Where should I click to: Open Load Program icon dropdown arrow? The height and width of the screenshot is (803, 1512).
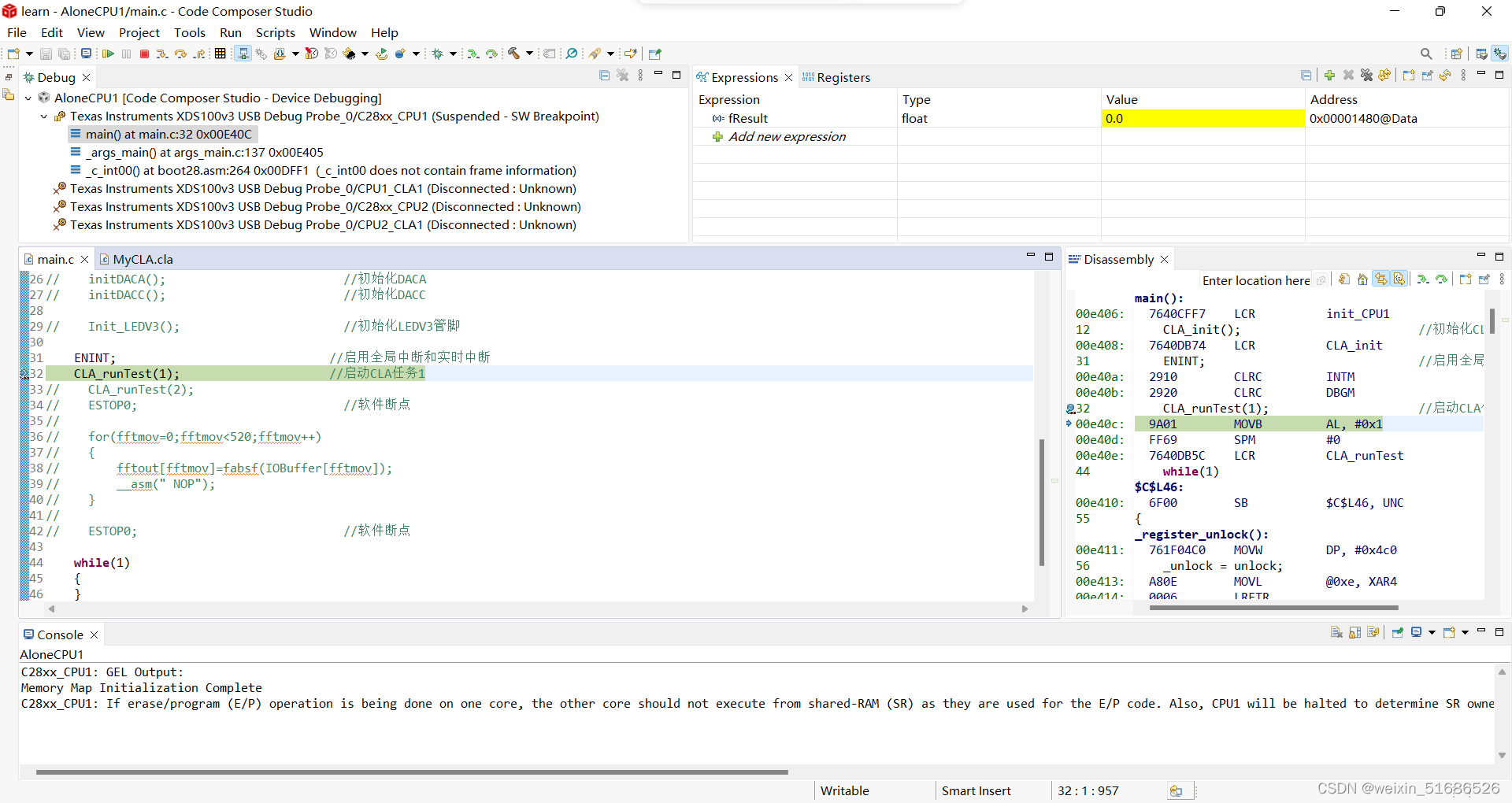(x=295, y=54)
